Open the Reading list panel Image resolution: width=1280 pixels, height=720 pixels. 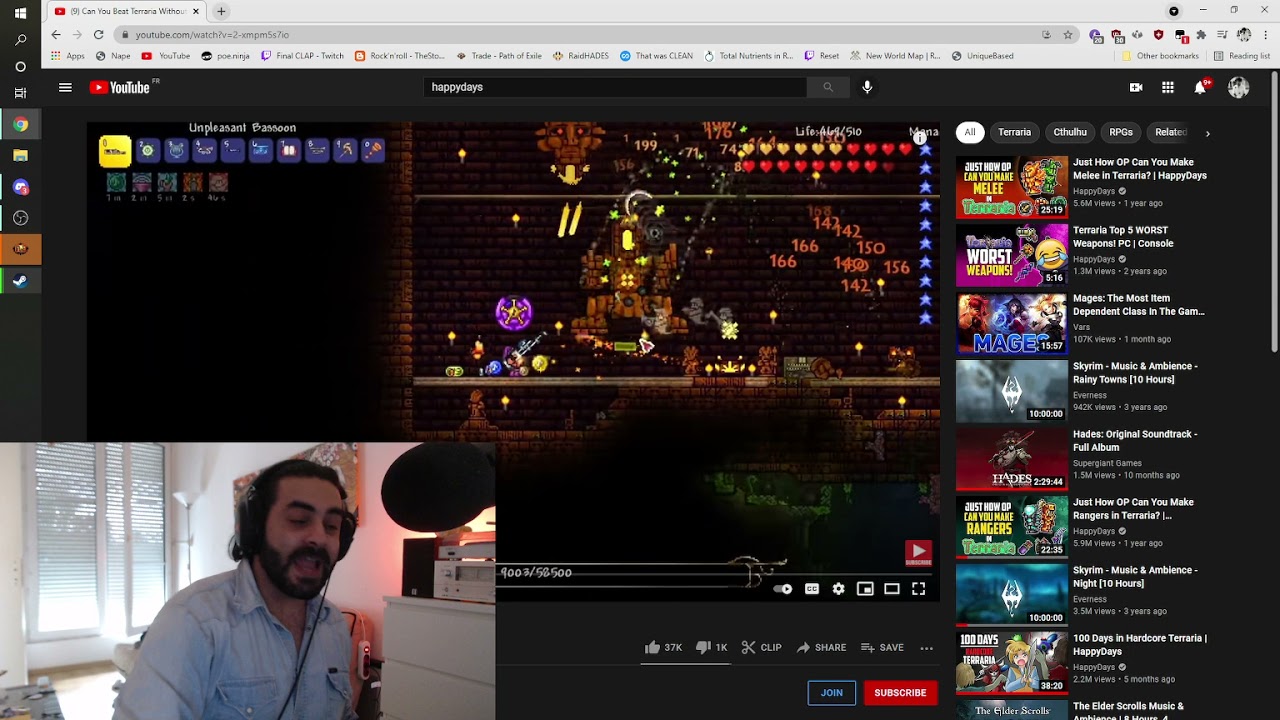tap(1242, 56)
